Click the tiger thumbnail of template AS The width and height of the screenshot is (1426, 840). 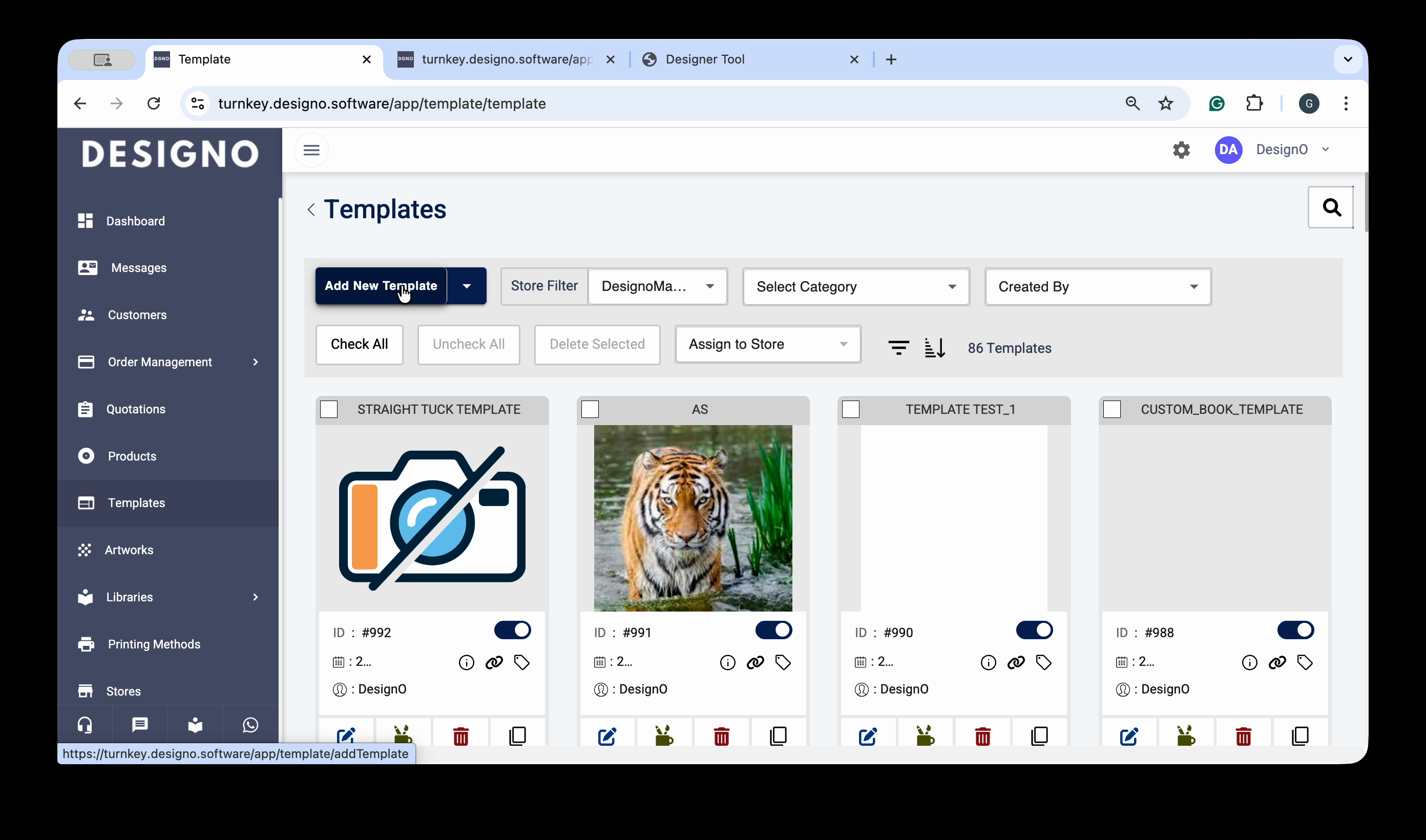tap(693, 518)
